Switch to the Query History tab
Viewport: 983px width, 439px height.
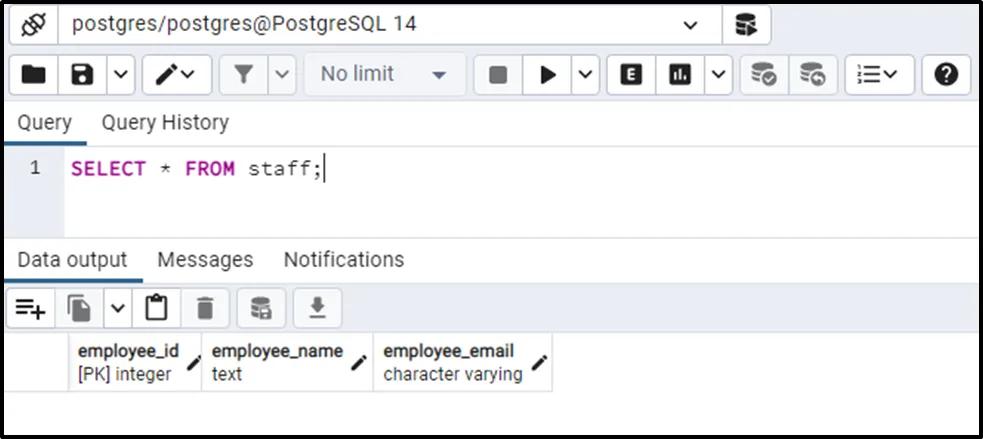pyautogui.click(x=165, y=122)
